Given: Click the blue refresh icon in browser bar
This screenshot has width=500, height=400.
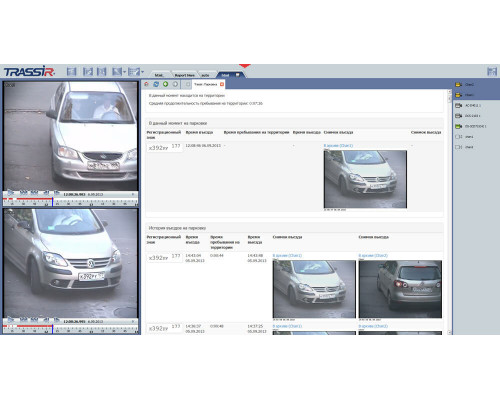Looking at the screenshot, I should pyautogui.click(x=156, y=84).
